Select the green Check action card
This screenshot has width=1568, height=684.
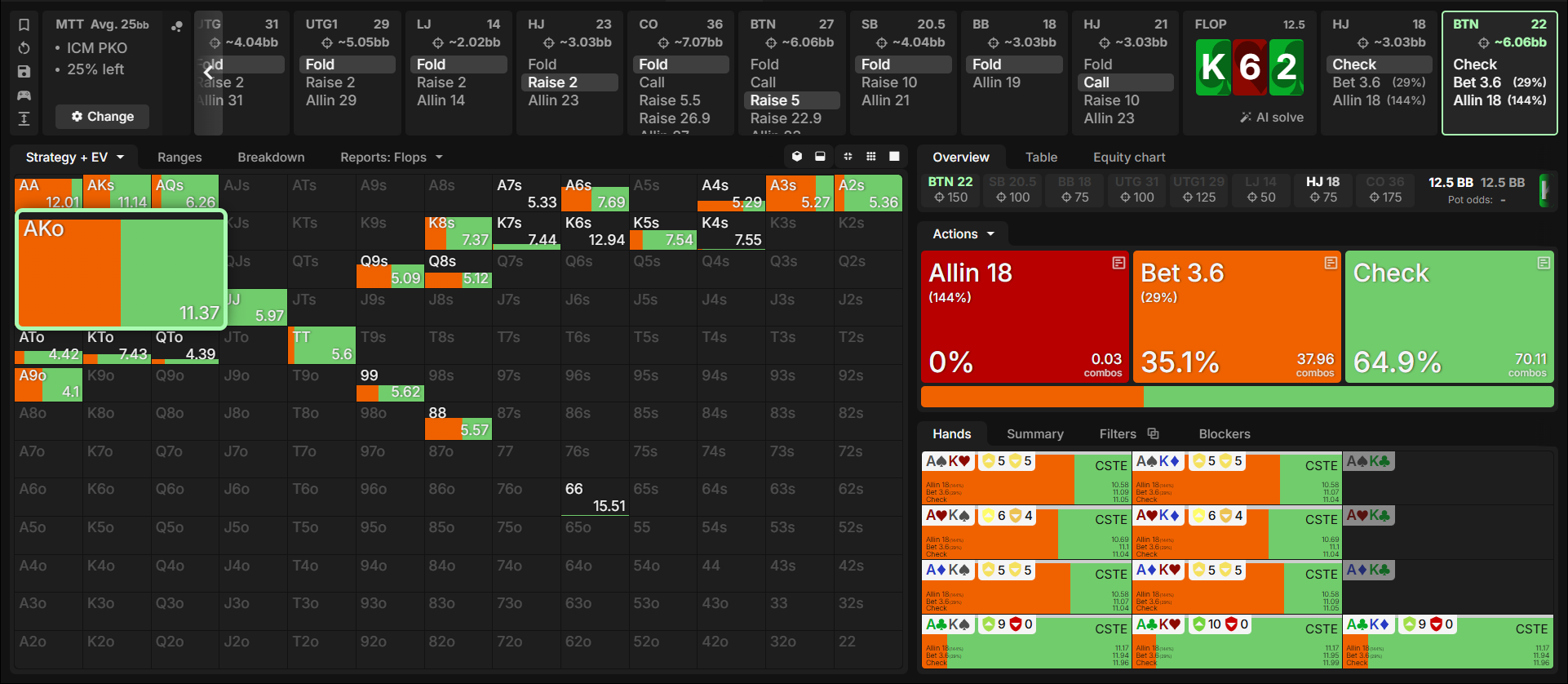click(1450, 317)
